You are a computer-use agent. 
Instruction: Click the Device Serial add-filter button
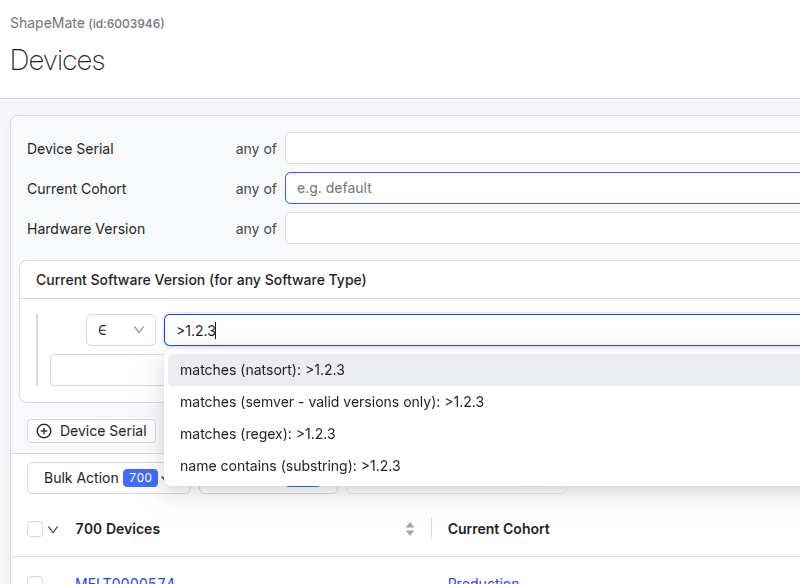(x=92, y=431)
